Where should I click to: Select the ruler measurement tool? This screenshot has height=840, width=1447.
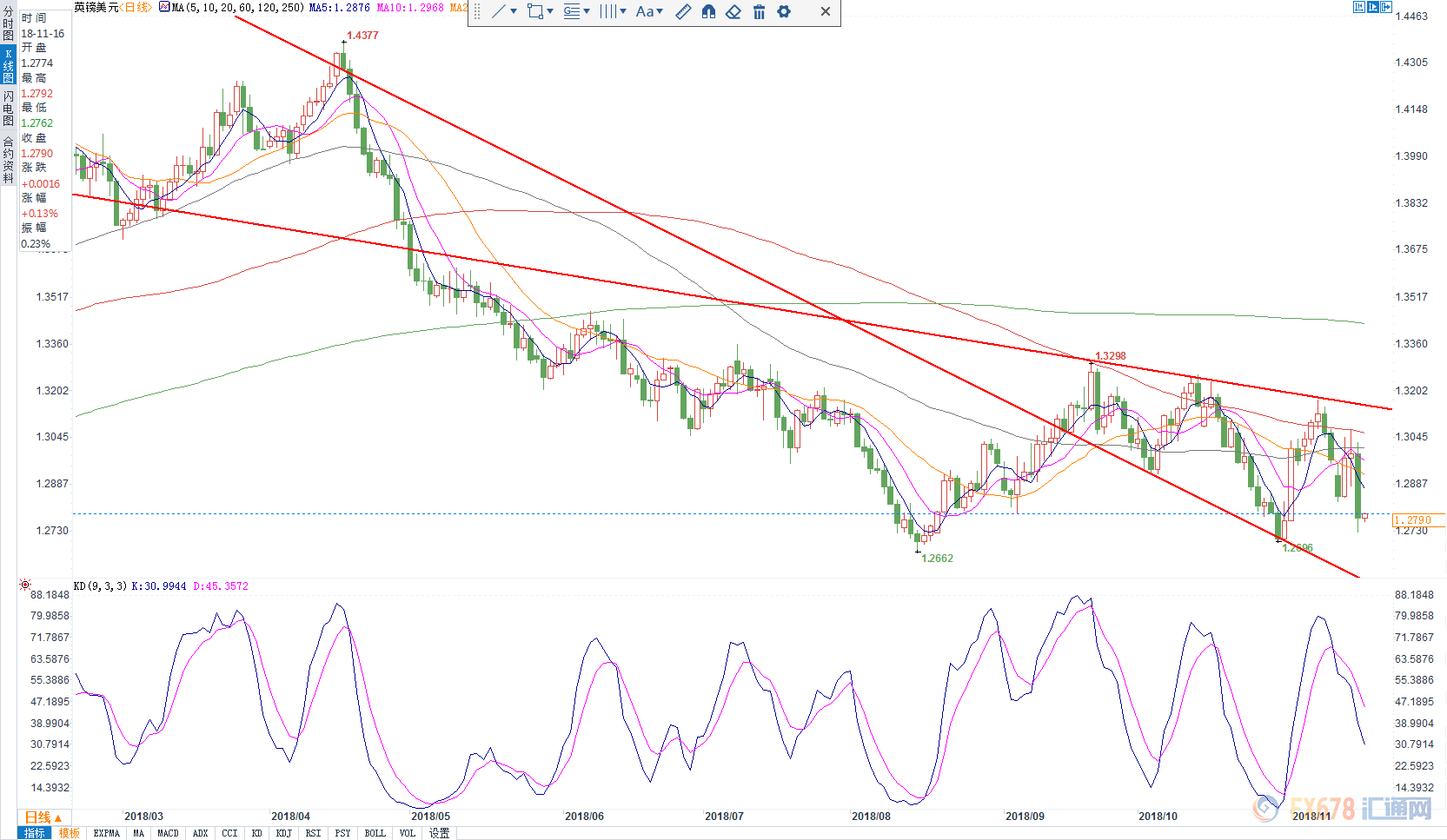pos(683,11)
